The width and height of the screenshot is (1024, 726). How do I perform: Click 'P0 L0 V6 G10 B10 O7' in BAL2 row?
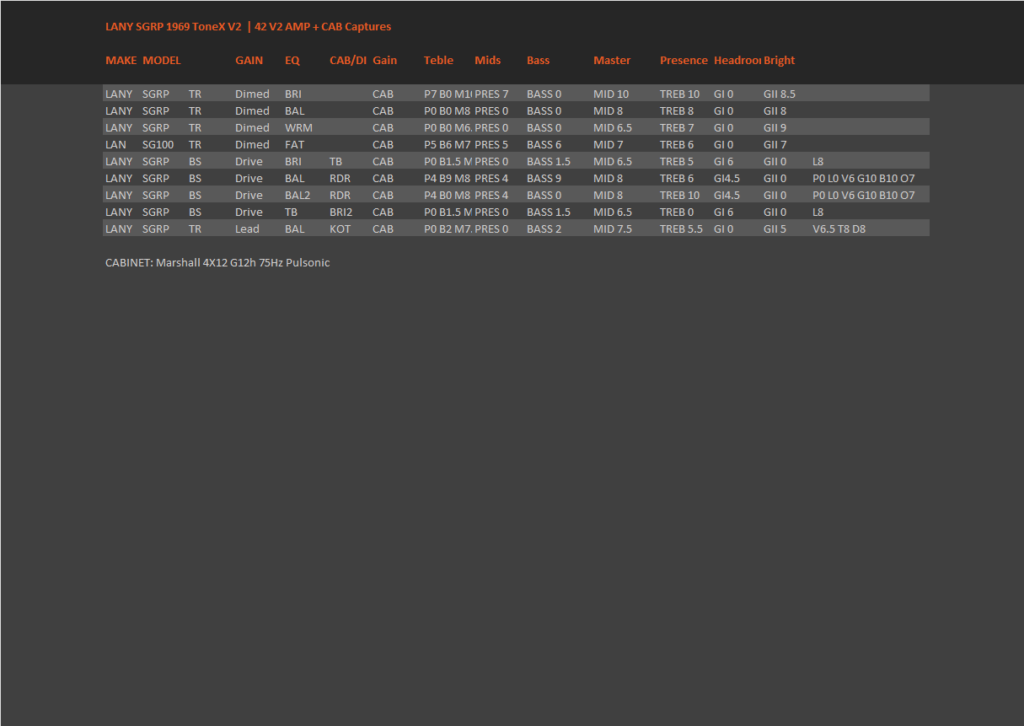click(863, 195)
